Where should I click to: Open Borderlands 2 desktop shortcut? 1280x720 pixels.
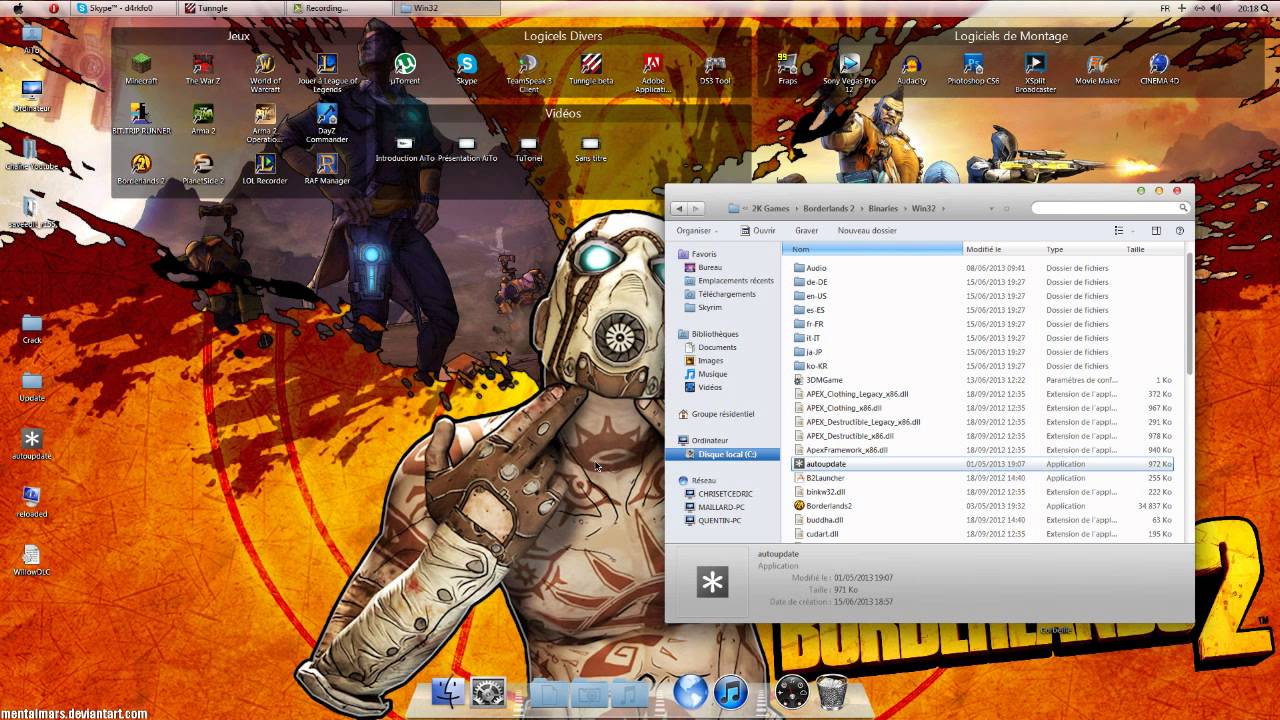(141, 168)
